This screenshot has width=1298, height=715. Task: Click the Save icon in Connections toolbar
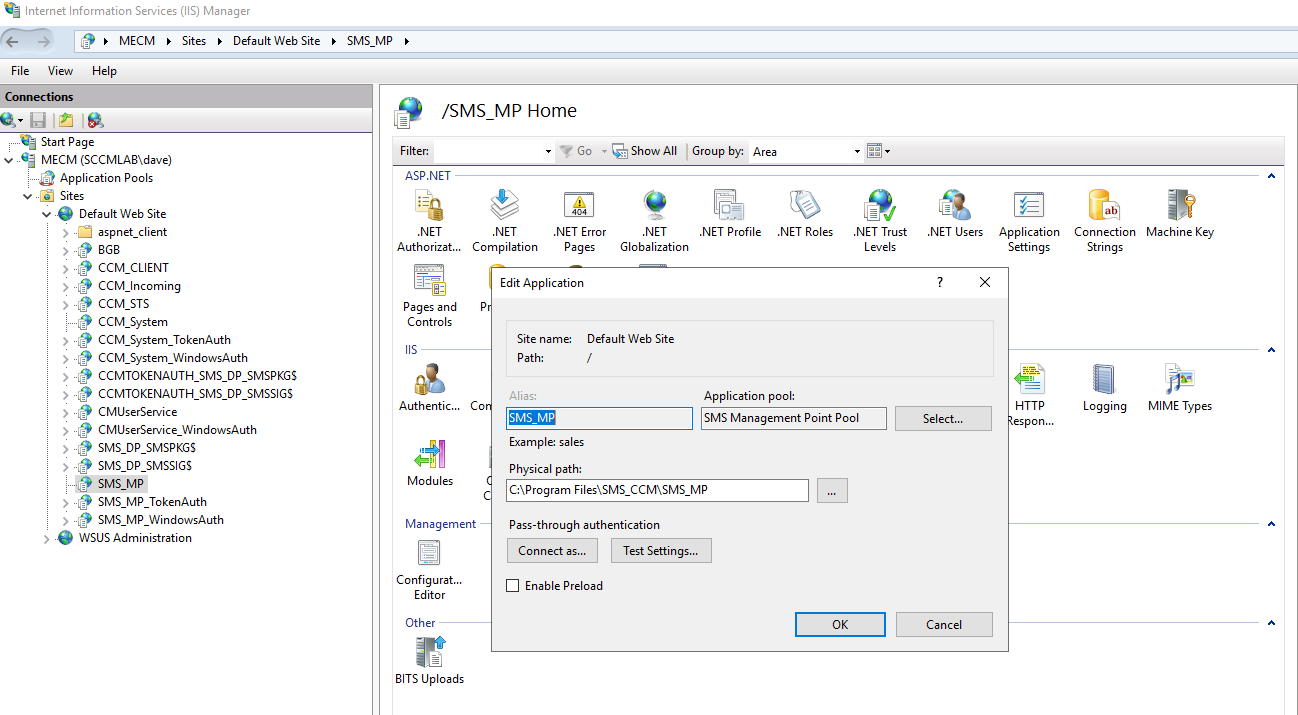click(x=38, y=120)
